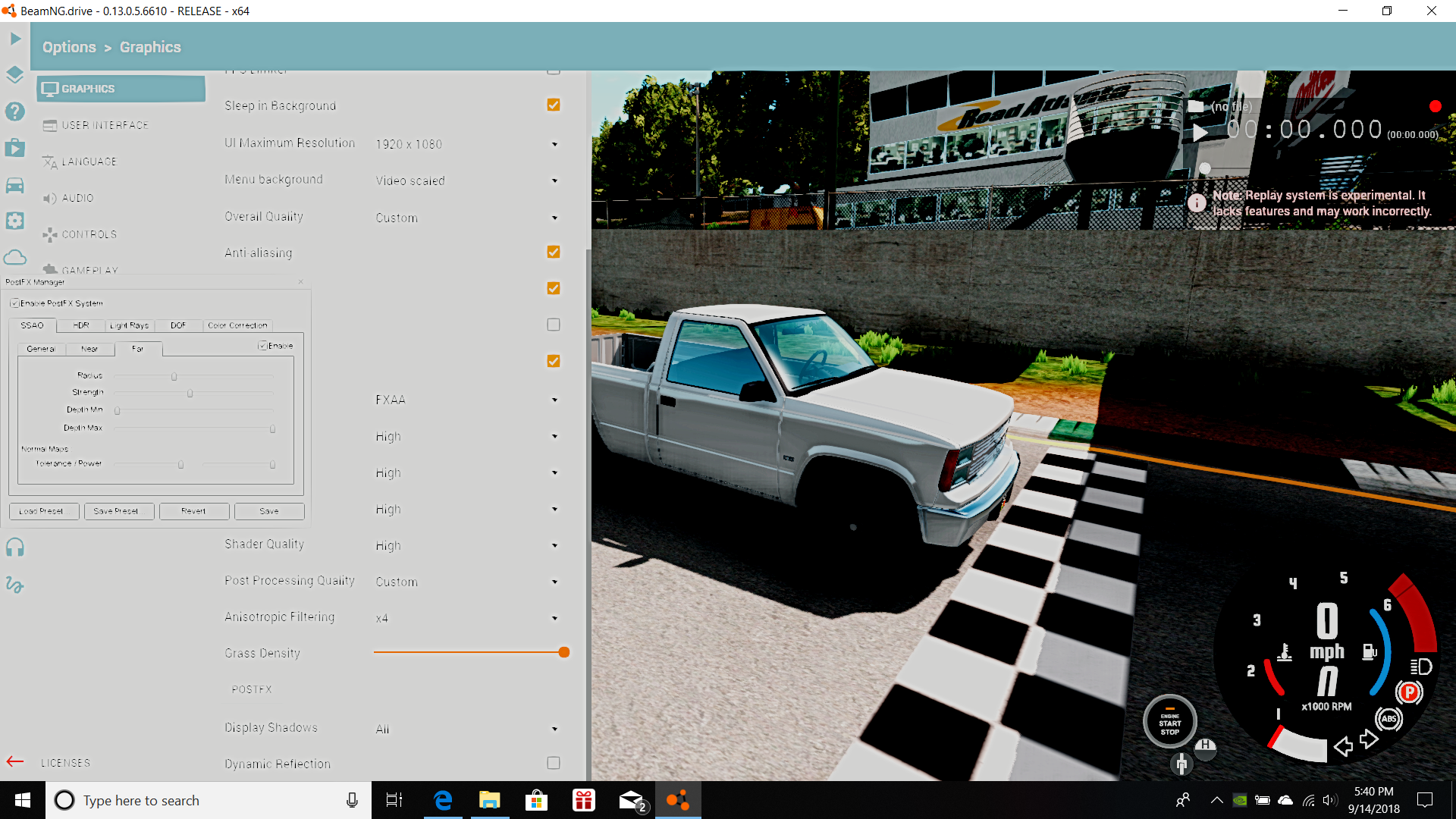Click the engine temperature gauge icon

coord(1285,652)
